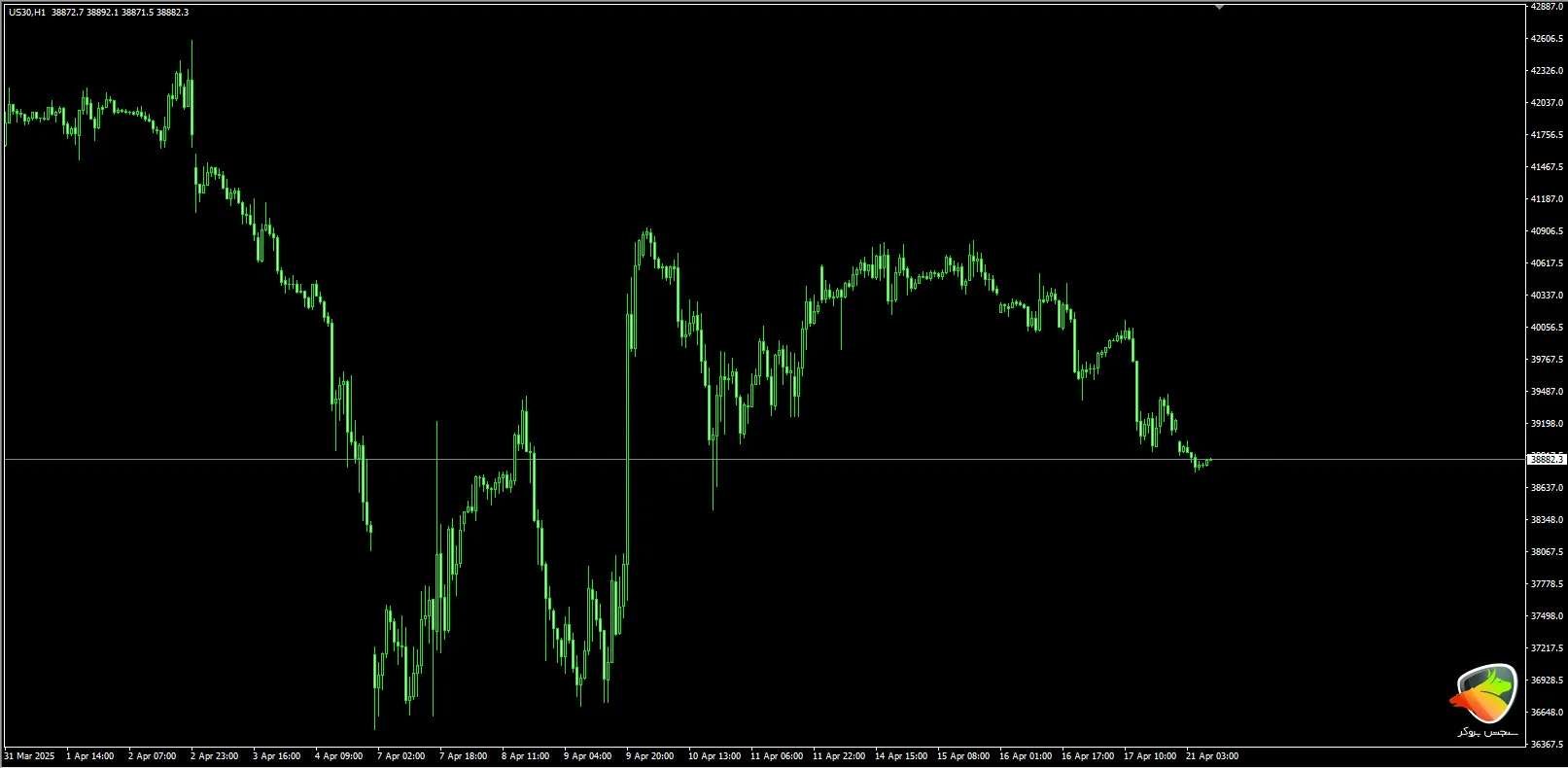The image size is (1568, 768).
Task: Click the OHLC values beside the symbol name
Action: pyautogui.click(x=120, y=13)
